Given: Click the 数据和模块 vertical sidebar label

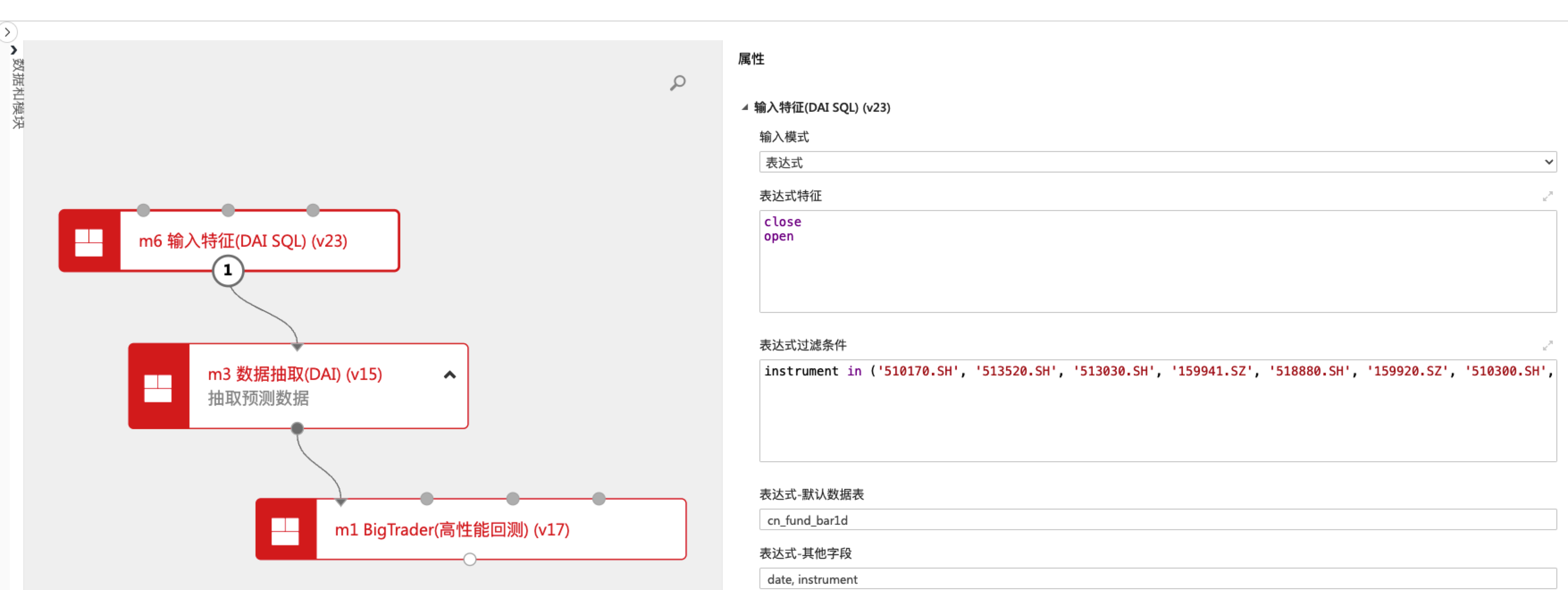Looking at the screenshot, I should 18,93.
